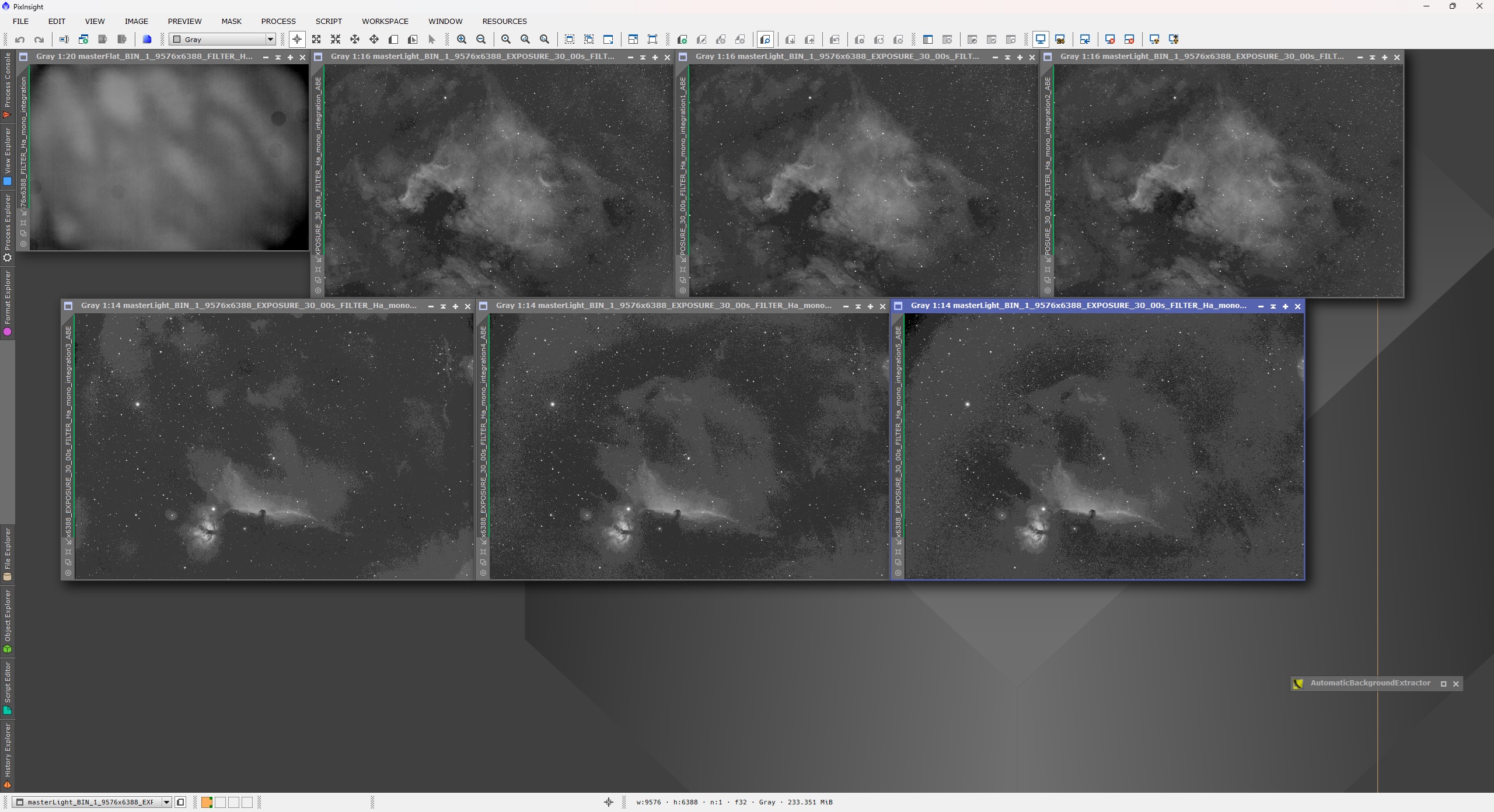Image resolution: width=1494 pixels, height=812 pixels.
Task: Click the AutomaticBackgroundExtractor process icon
Action: click(x=1298, y=684)
